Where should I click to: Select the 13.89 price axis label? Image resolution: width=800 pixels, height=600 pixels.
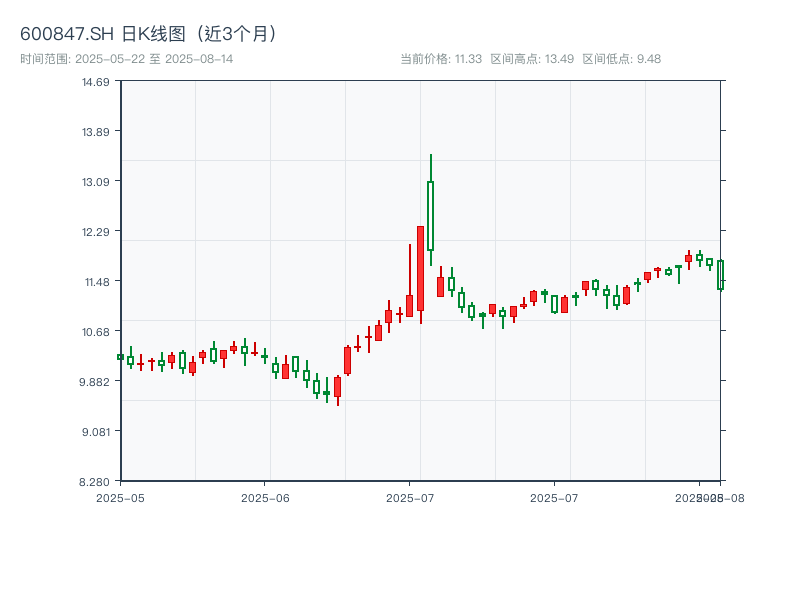click(x=96, y=132)
